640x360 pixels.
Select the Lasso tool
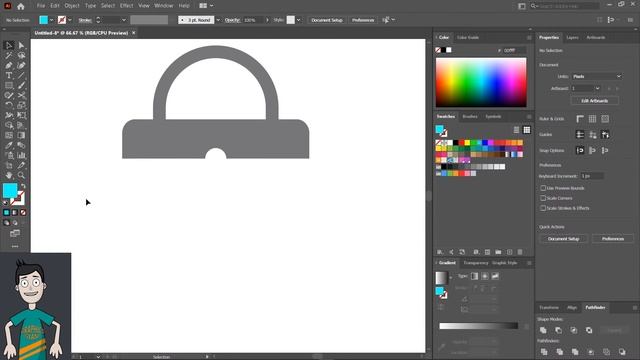[21, 55]
